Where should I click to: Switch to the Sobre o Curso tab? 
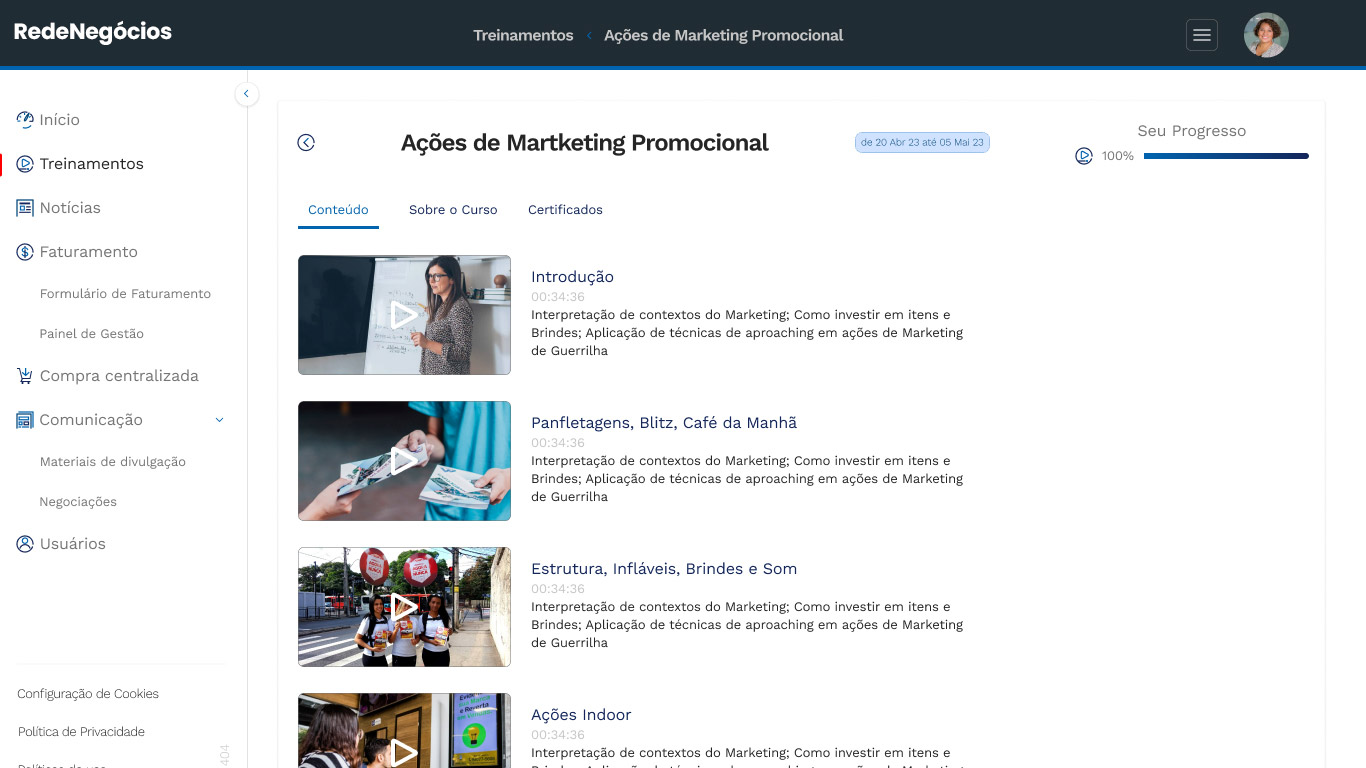[x=453, y=210]
